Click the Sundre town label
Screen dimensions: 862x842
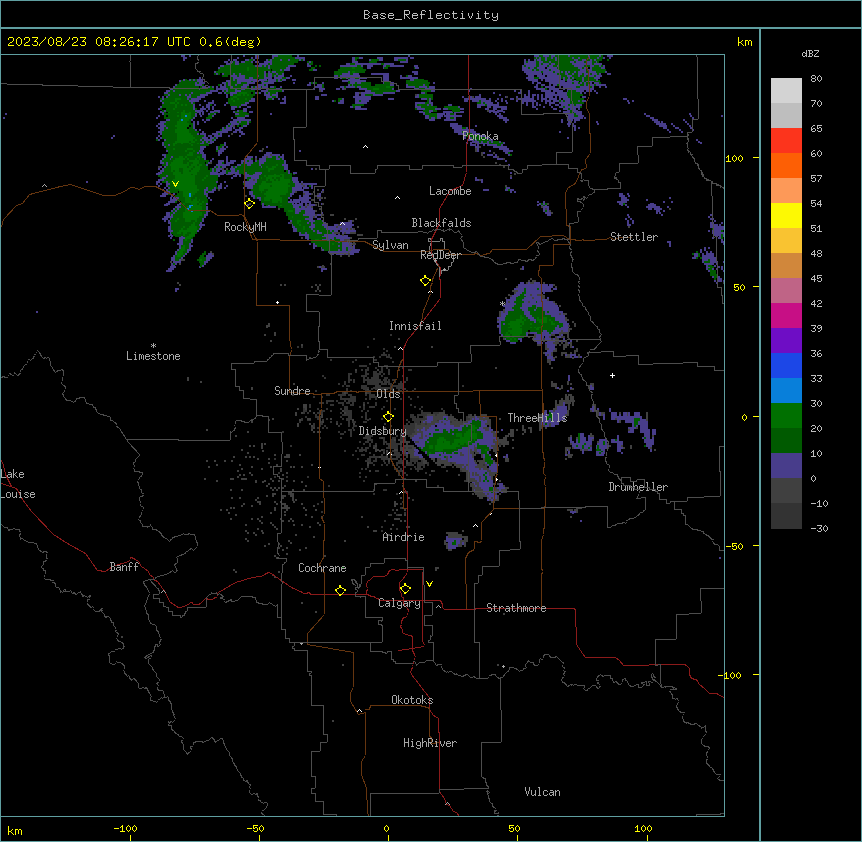click(292, 391)
